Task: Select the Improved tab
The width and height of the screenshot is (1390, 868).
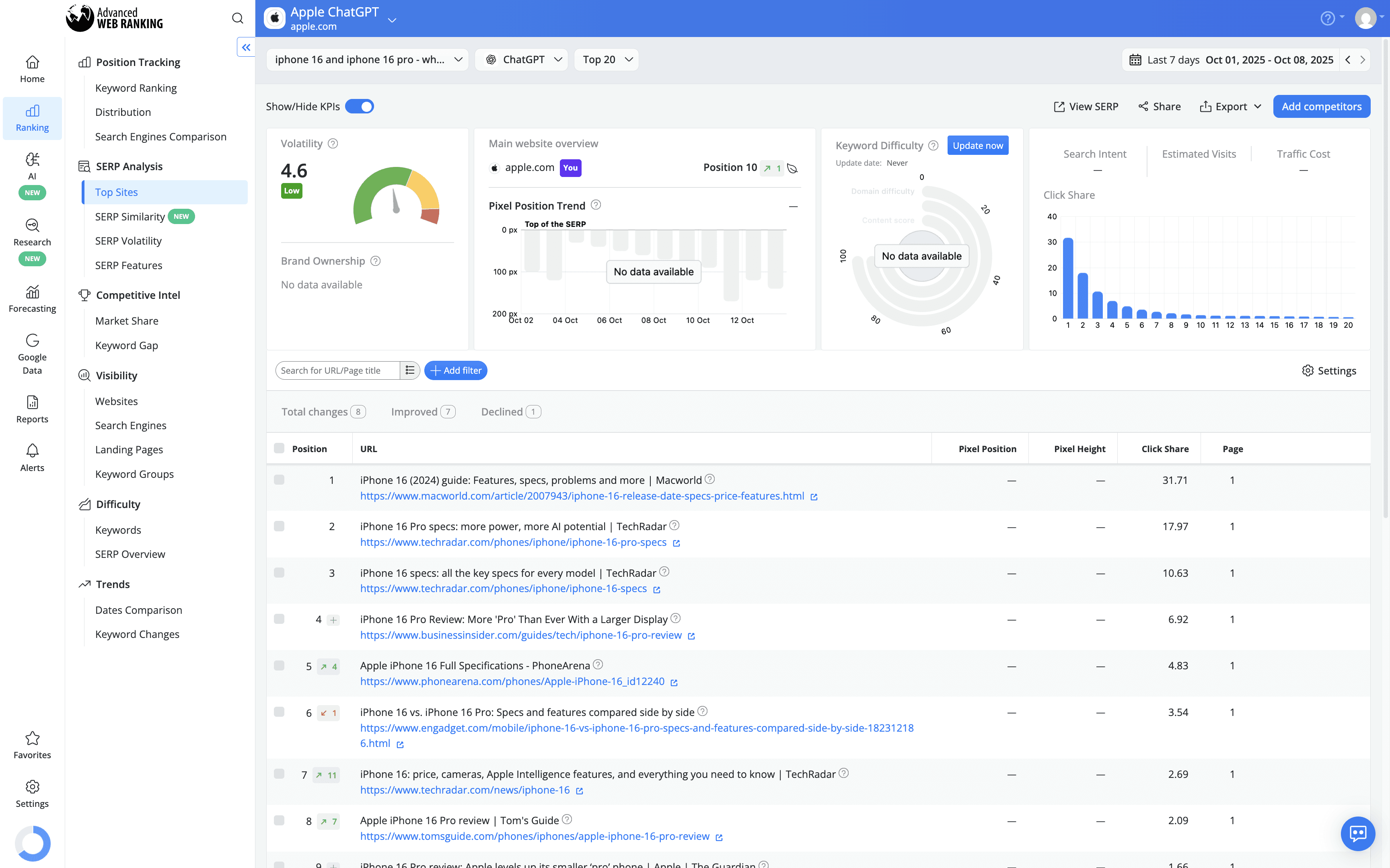Action: [424, 411]
